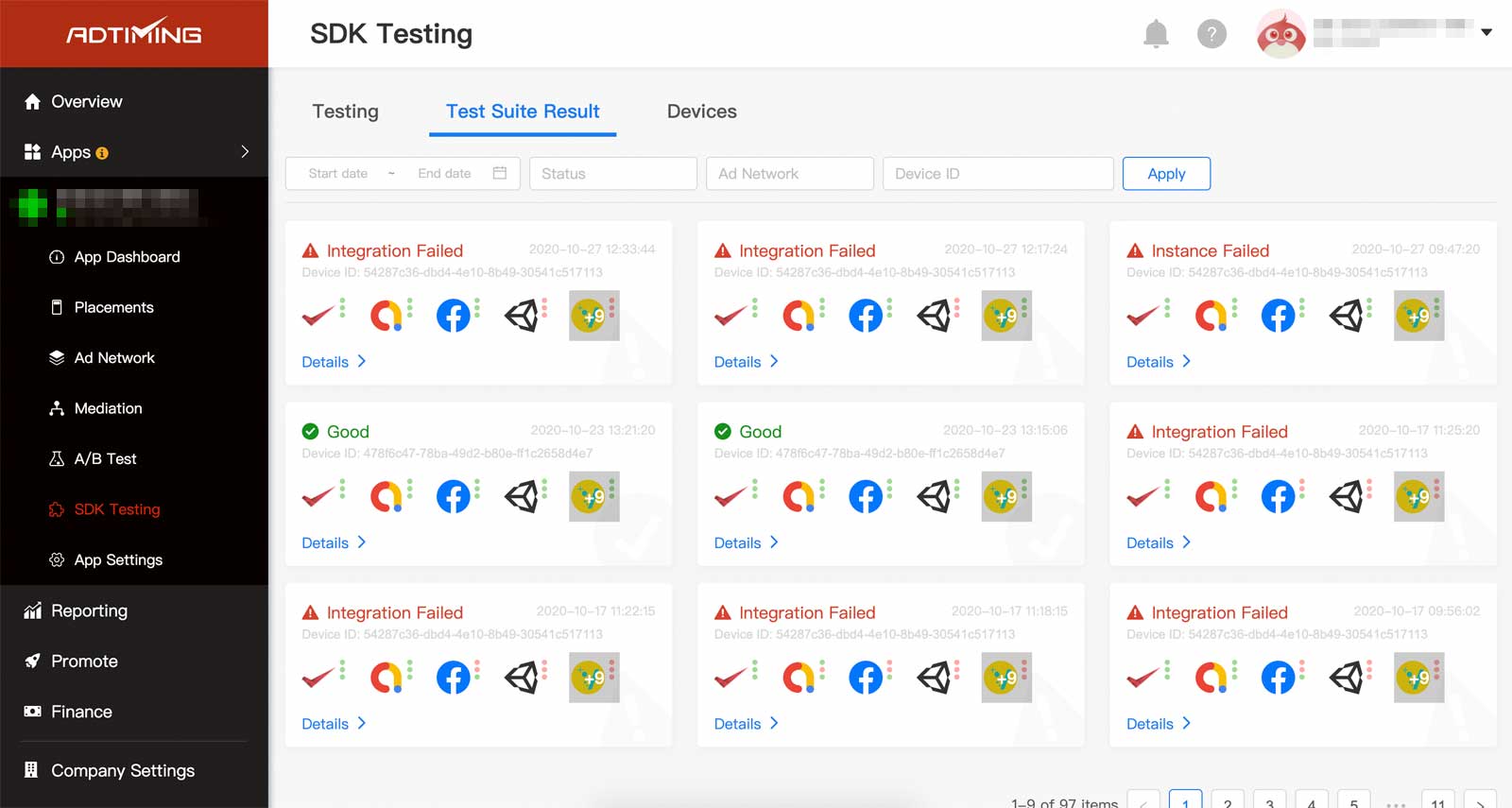Switch to the Devices tab
1512x808 pixels.
click(x=702, y=112)
